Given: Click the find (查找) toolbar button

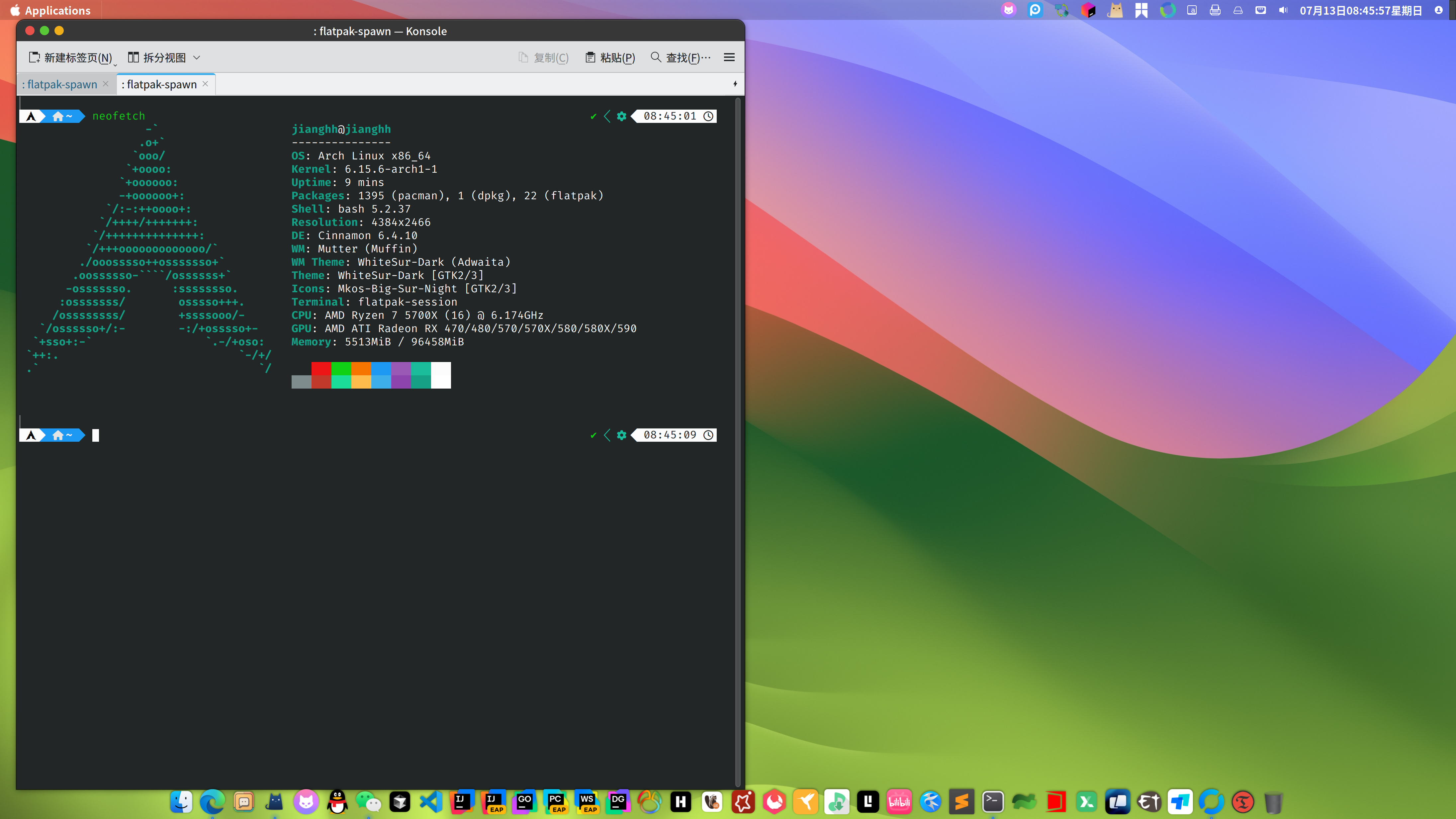Looking at the screenshot, I should tap(681, 58).
